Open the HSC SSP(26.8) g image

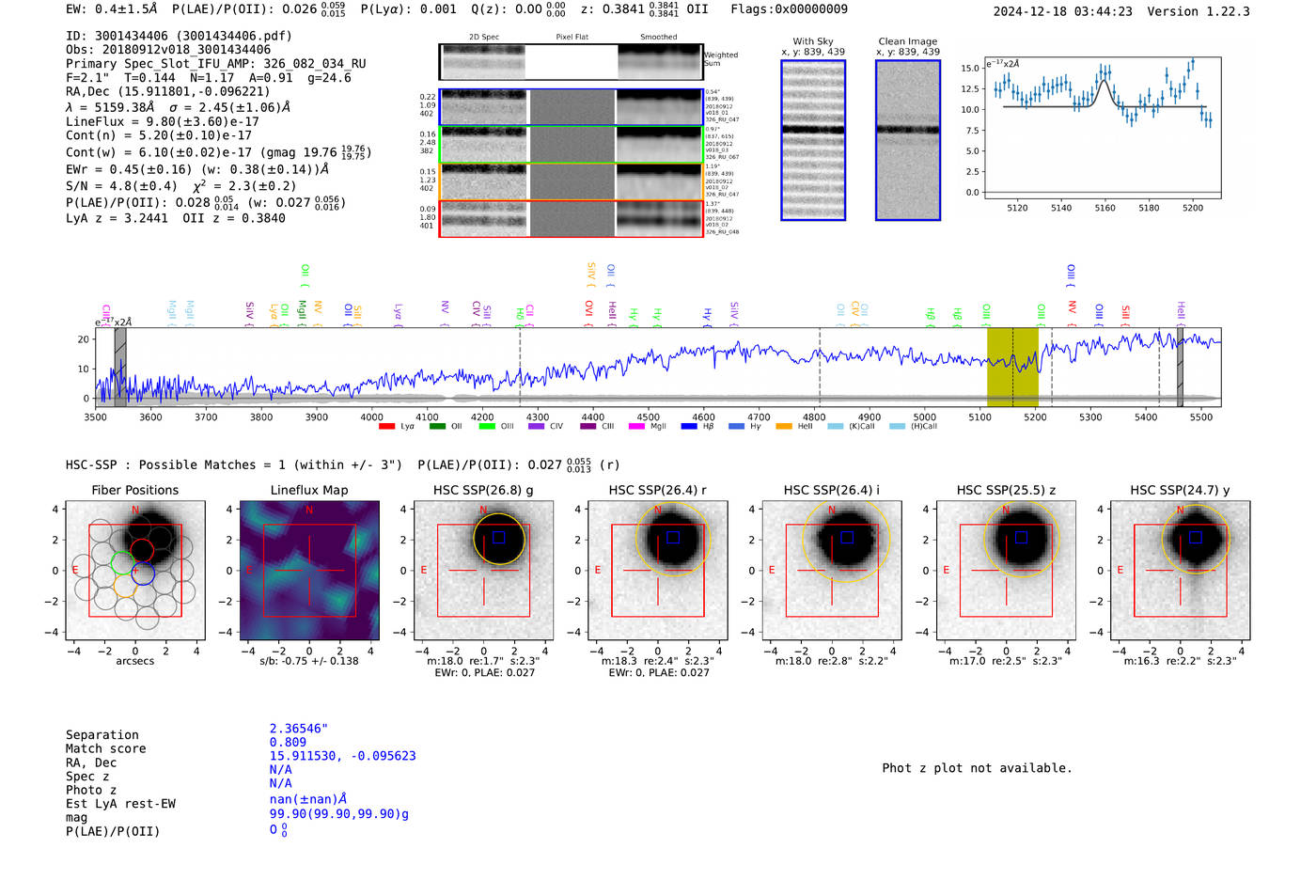483,570
